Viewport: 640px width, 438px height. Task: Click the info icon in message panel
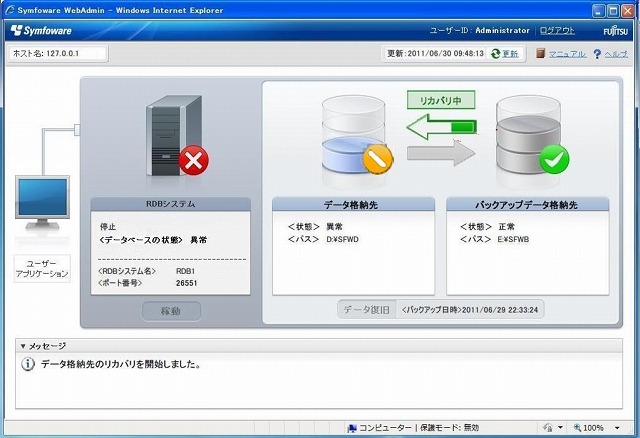[27, 364]
